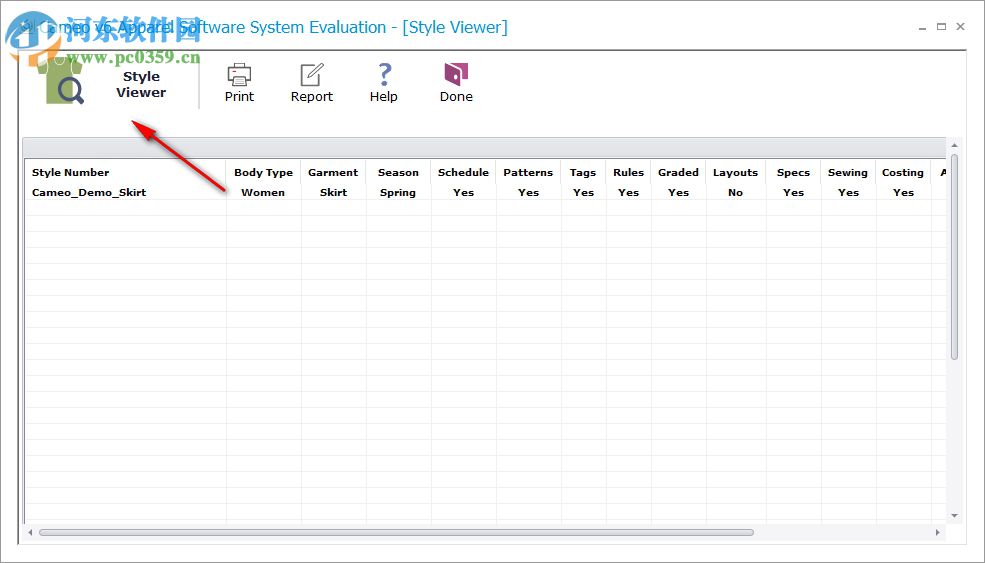Image resolution: width=985 pixels, height=563 pixels.
Task: Click the Print toolbar icon
Action: point(239,75)
